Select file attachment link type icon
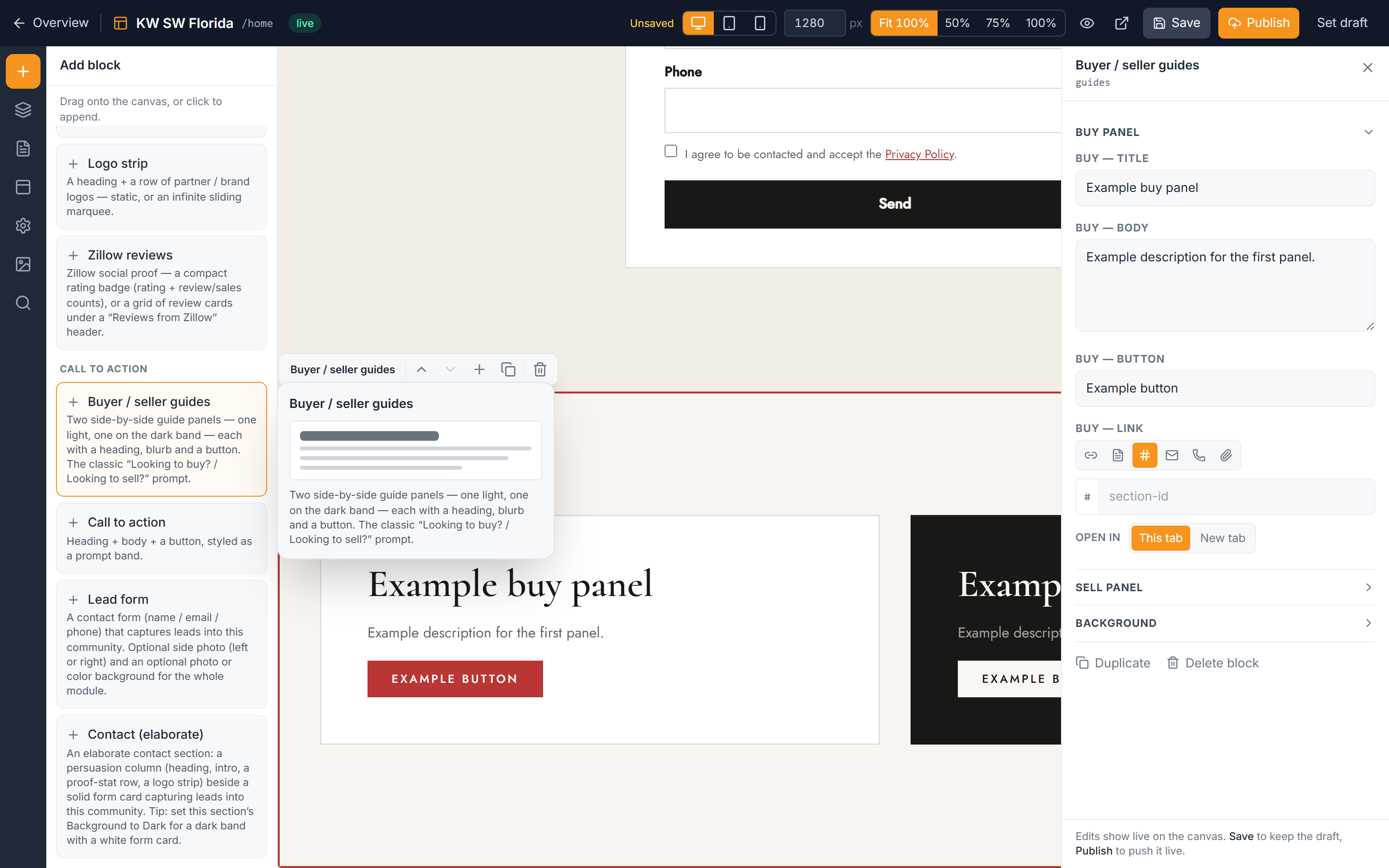Viewport: 1389px width, 868px height. tap(1226, 455)
